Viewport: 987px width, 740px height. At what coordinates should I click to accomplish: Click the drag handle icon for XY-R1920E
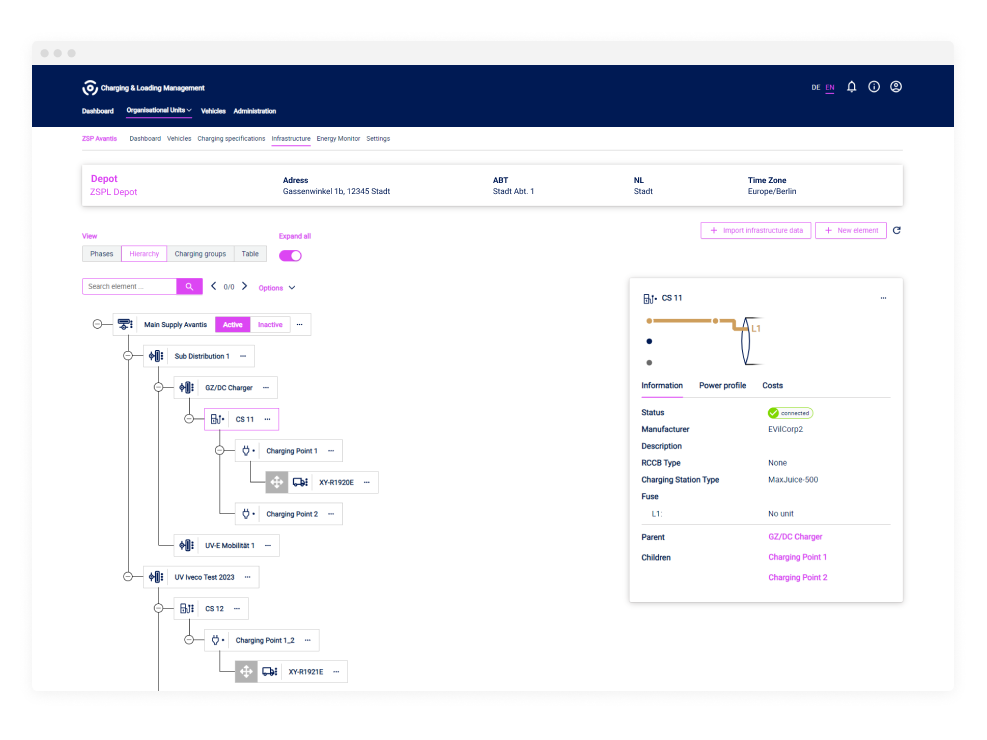pyautogui.click(x=277, y=482)
